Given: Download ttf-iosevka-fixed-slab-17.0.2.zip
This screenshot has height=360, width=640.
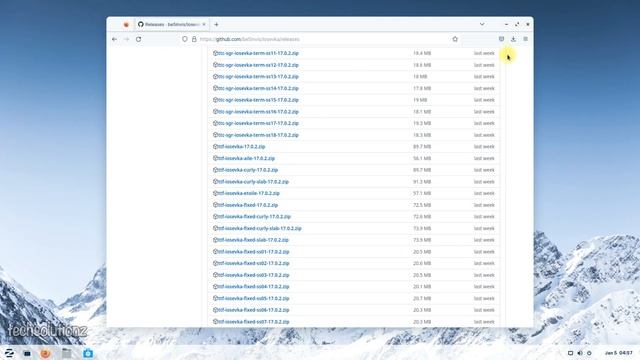Looking at the screenshot, I should 253,240.
